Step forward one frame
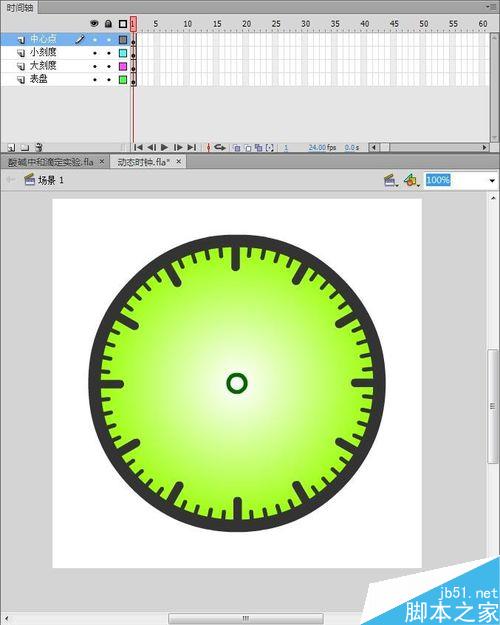 pos(178,147)
